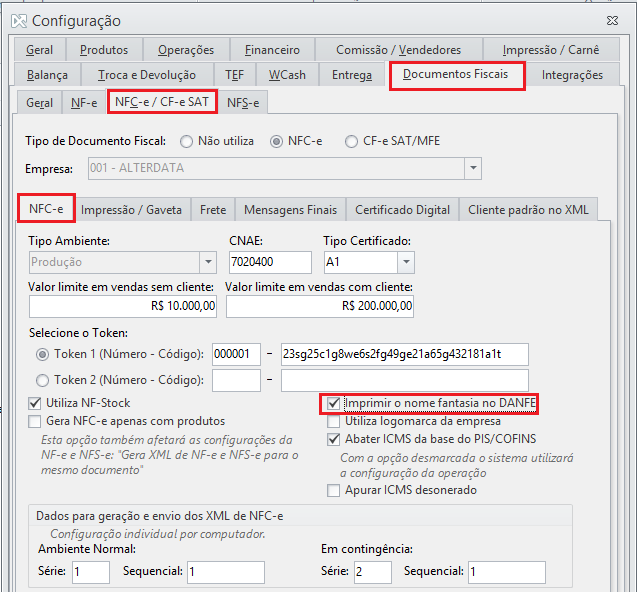Select the Impressão / Carnê tab

tap(551, 50)
